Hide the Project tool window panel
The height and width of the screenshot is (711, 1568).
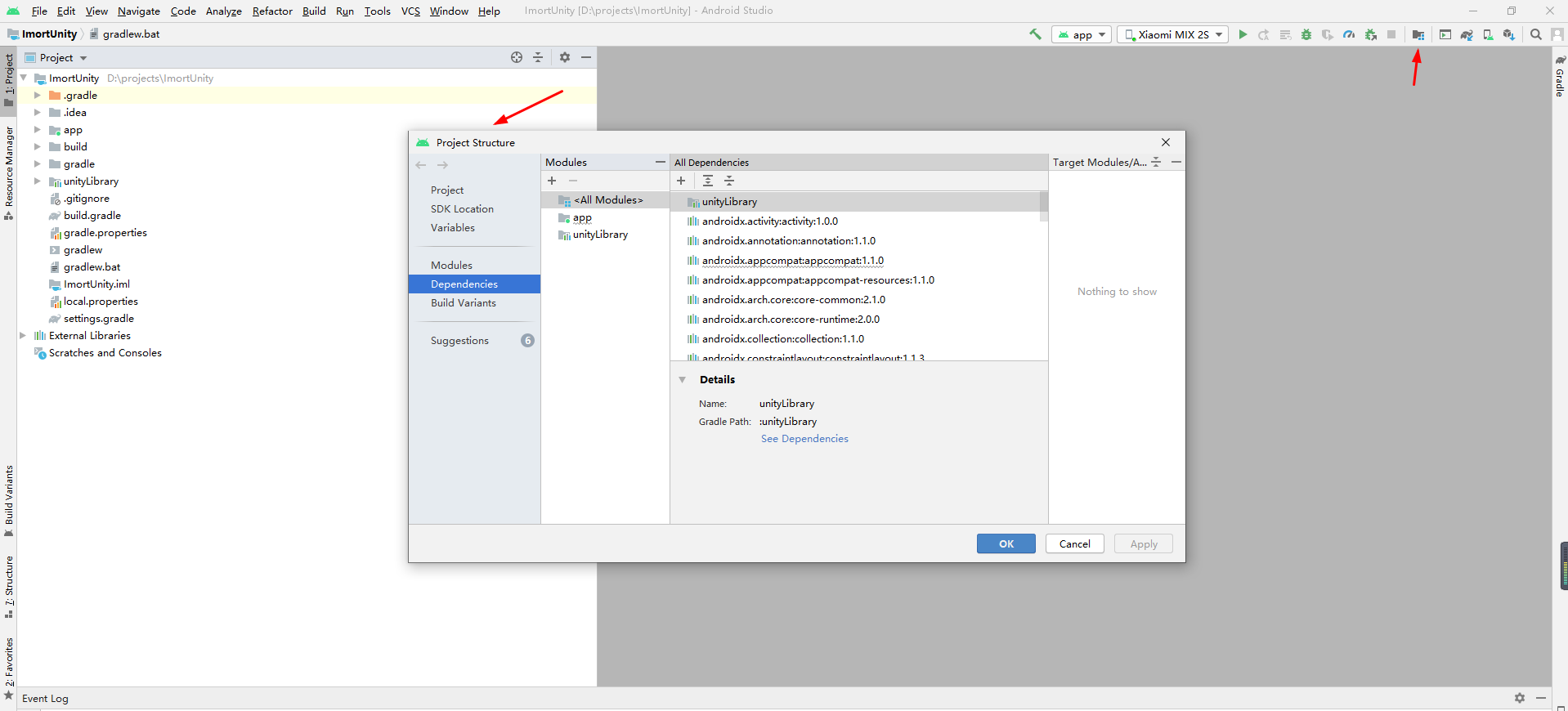click(x=586, y=57)
